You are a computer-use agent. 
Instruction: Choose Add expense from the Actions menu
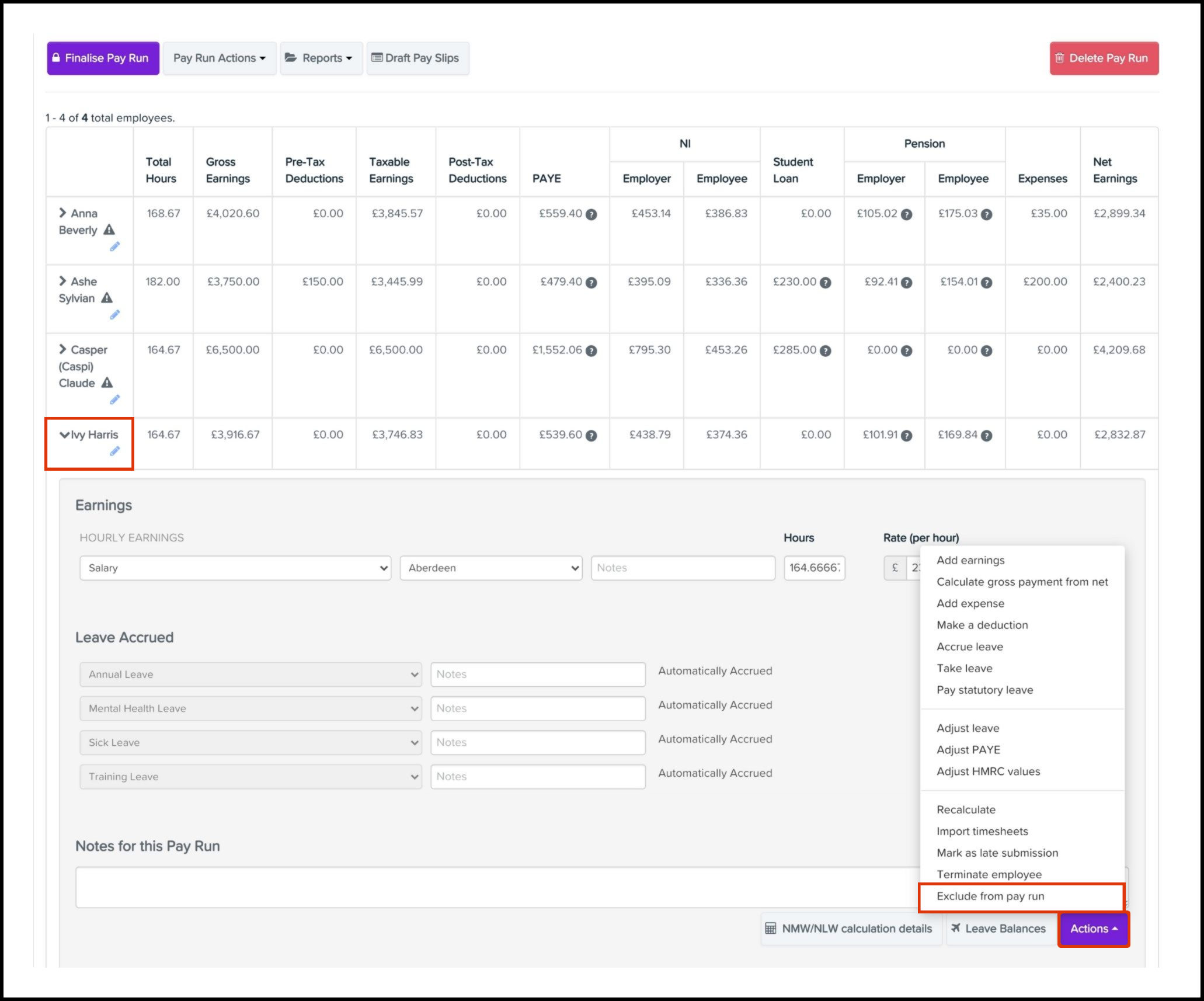point(970,603)
